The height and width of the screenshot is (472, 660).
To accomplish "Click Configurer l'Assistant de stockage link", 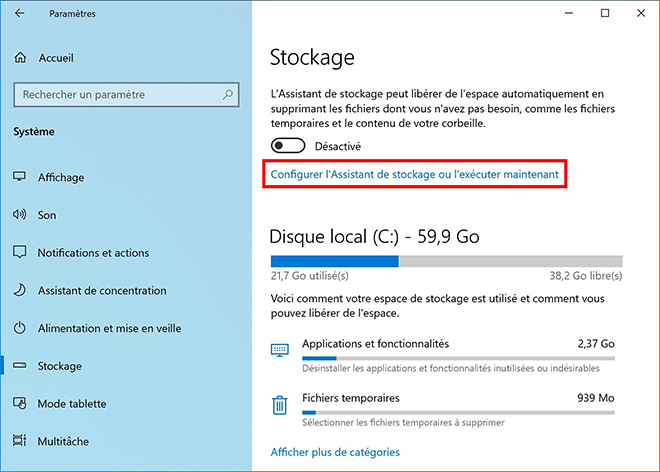I will (414, 175).
